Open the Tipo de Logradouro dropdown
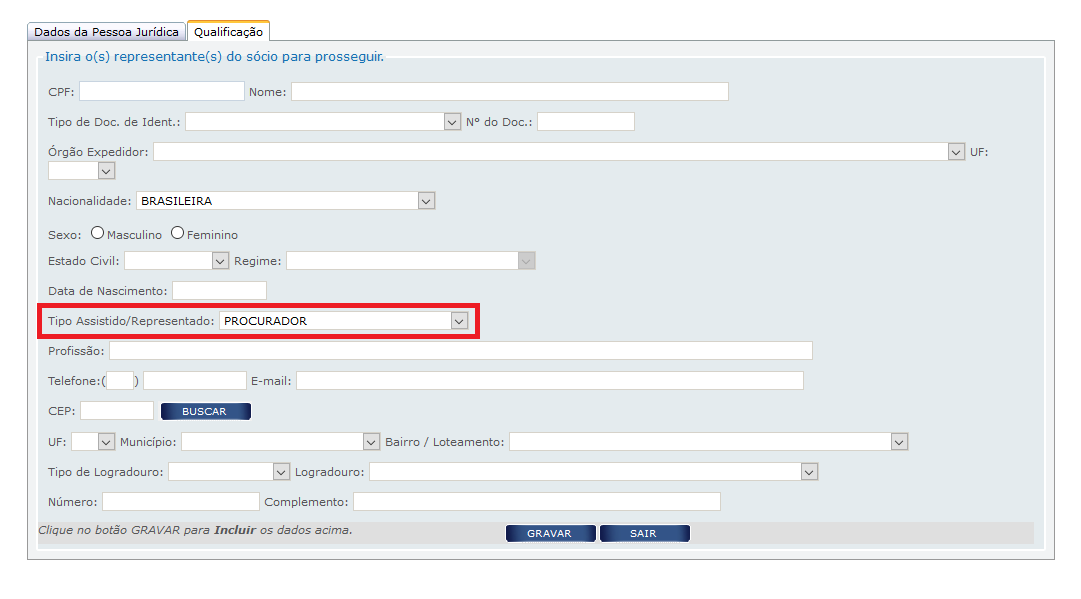Viewport: 1081px width, 599px height. pyautogui.click(x=229, y=472)
